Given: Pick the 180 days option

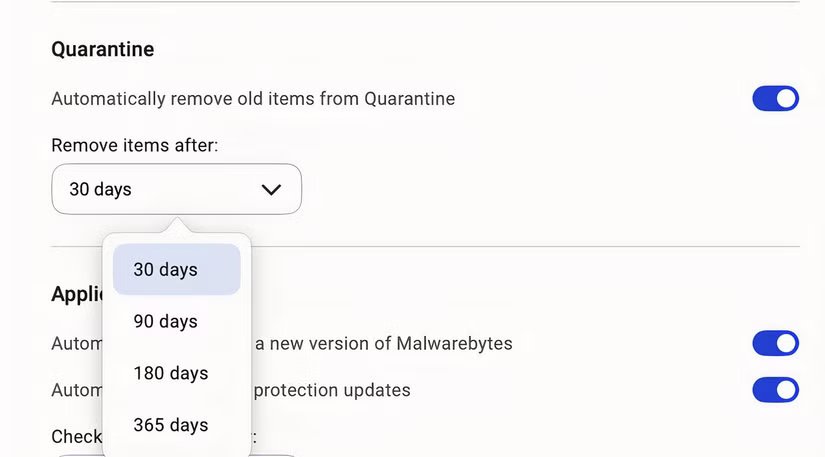Looking at the screenshot, I should click(x=171, y=374).
